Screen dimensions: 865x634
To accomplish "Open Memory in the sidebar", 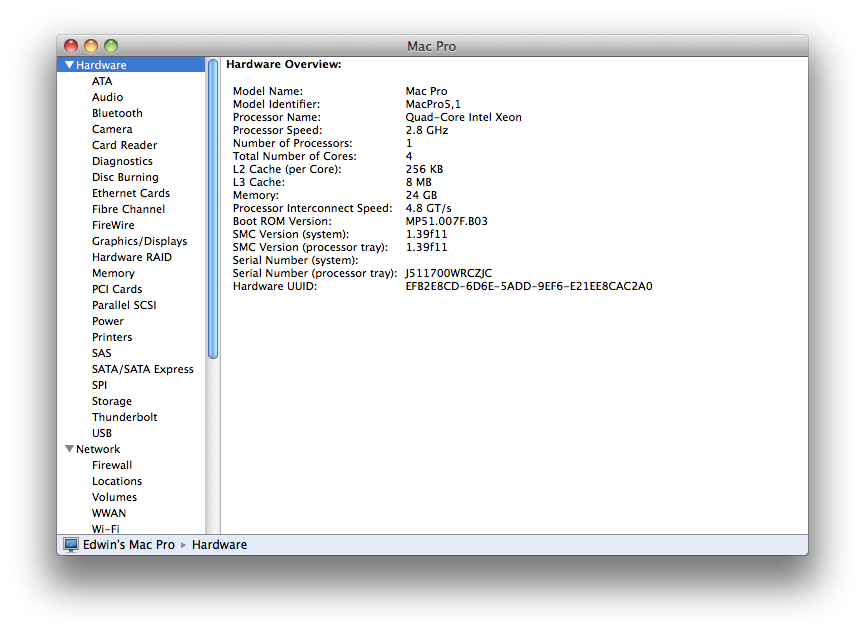I will click(x=113, y=273).
